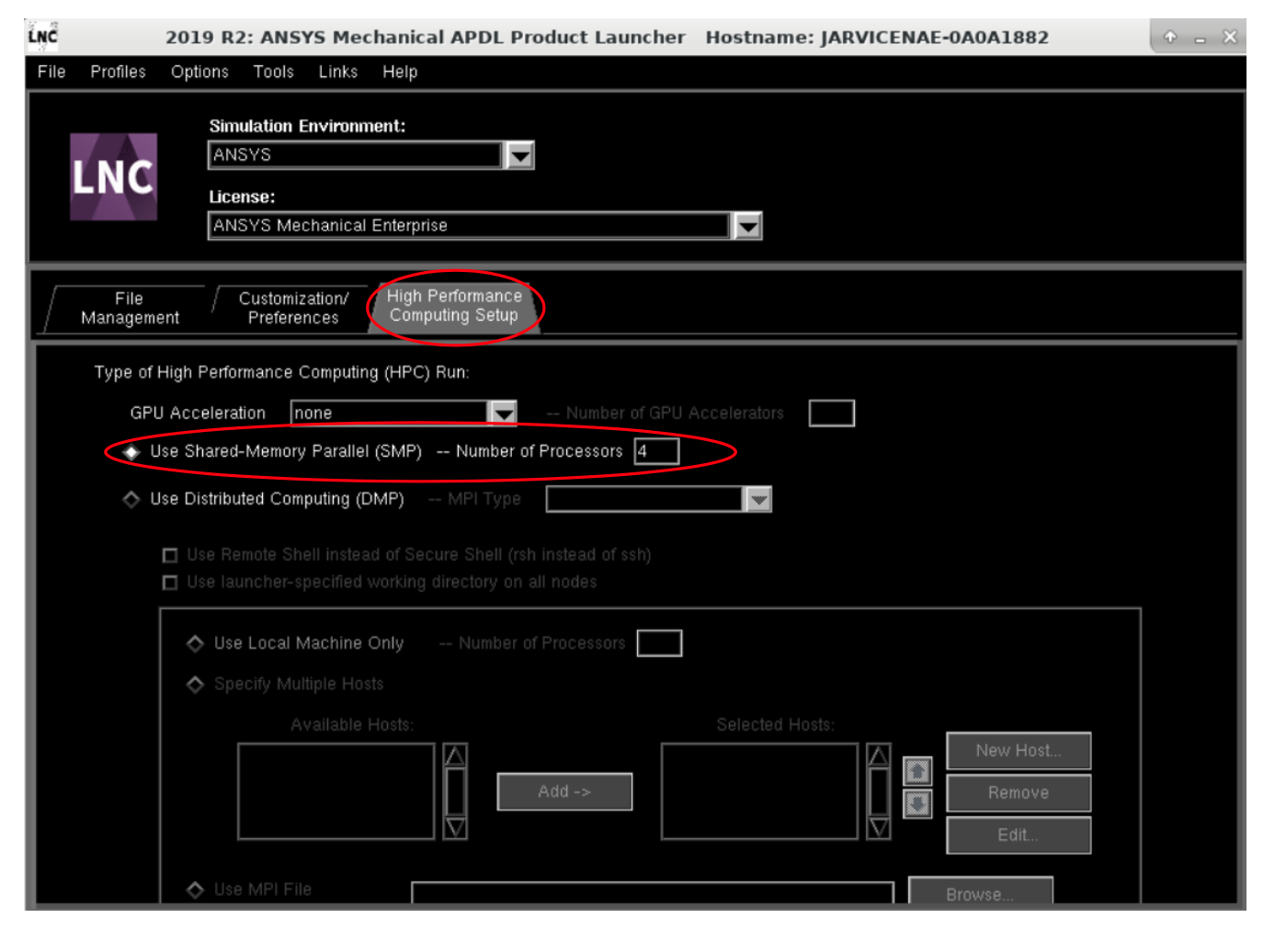1275x952 pixels.
Task: Select Use Shared-Memory Parallel (SMP)
Action: point(131,451)
